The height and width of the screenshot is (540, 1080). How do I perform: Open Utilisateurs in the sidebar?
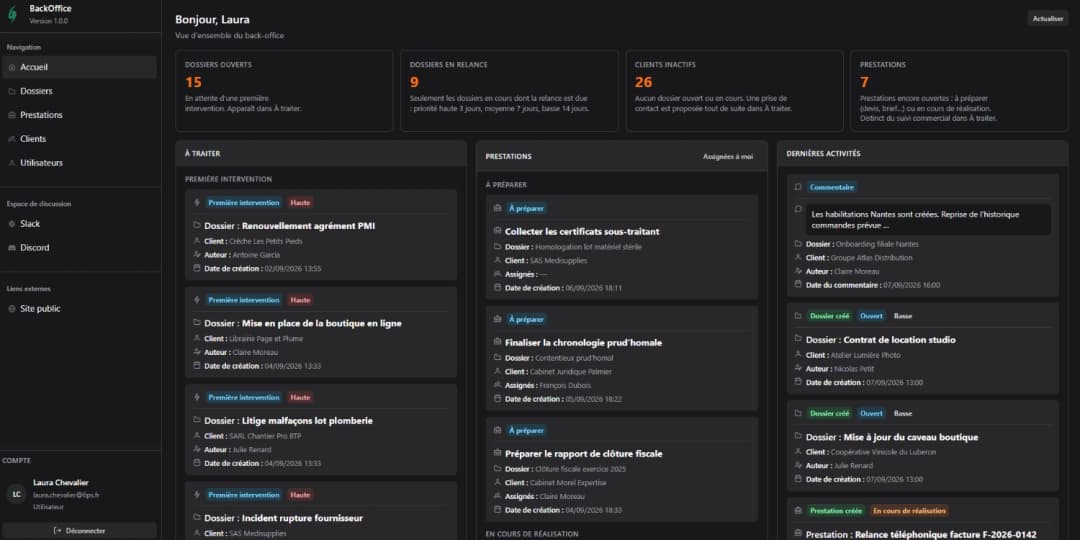click(x=79, y=163)
